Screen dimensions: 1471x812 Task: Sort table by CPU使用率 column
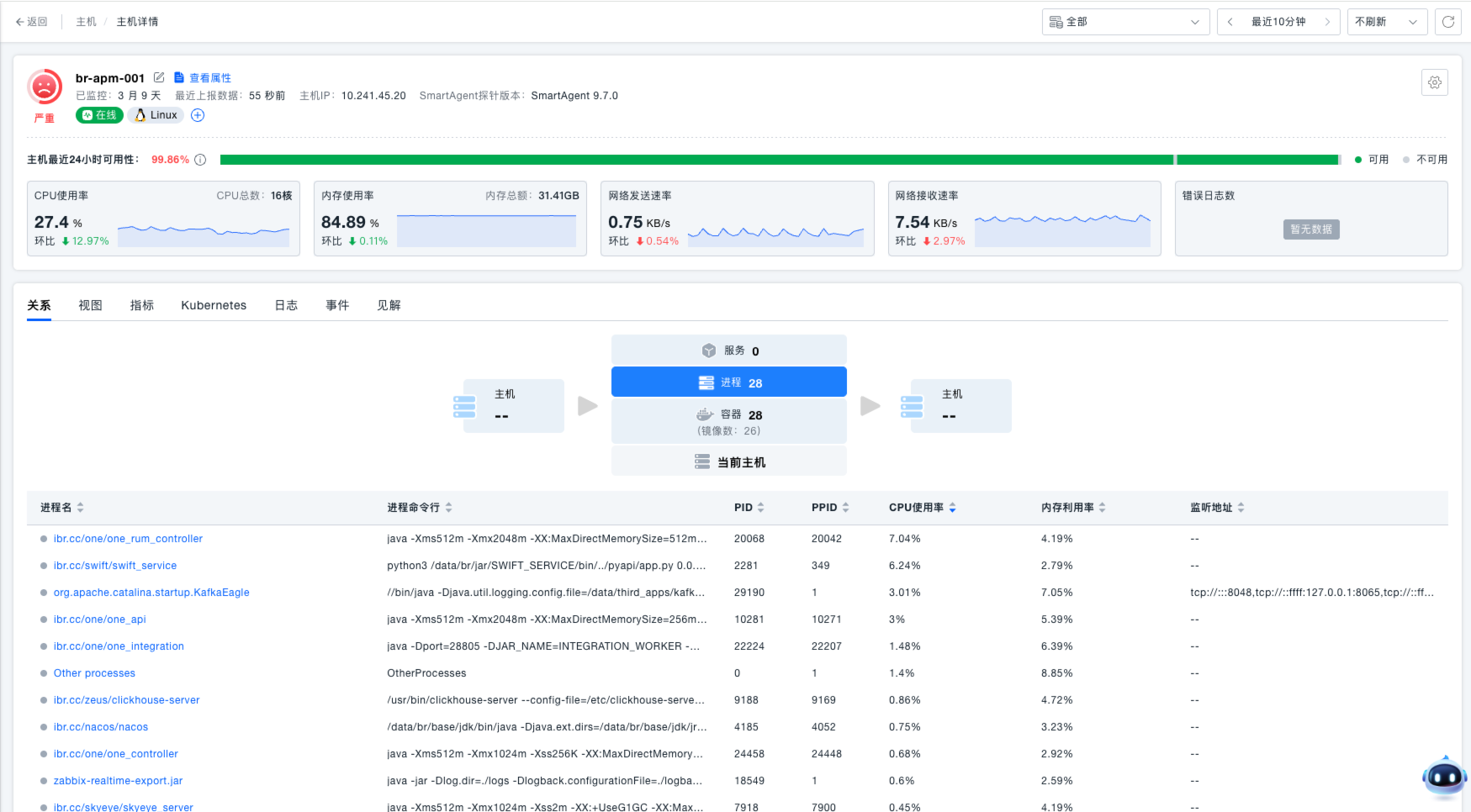[922, 508]
